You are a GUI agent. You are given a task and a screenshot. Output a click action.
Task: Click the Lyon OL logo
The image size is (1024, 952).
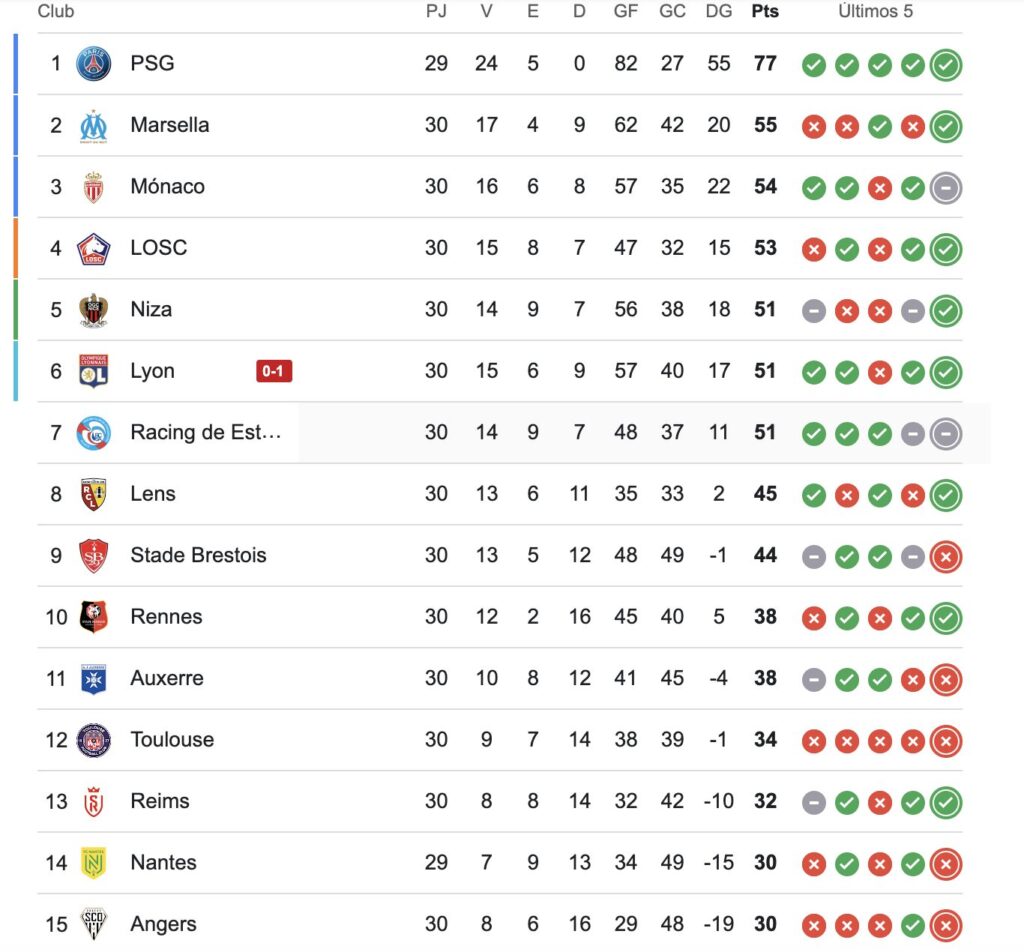[x=93, y=371]
